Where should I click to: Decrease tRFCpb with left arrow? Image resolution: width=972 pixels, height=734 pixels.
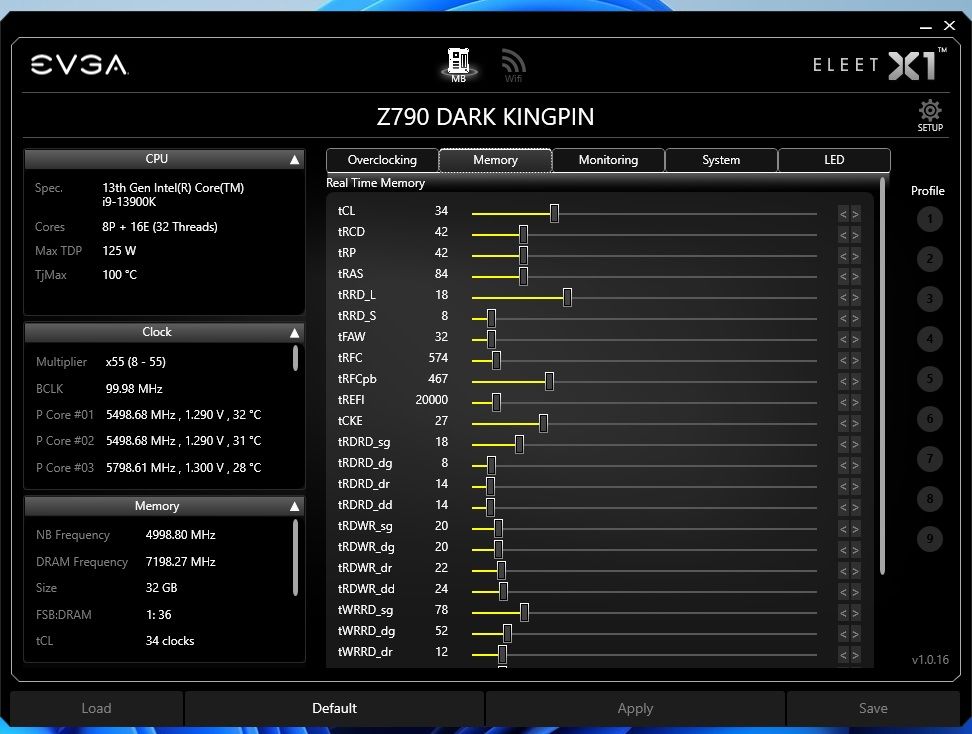click(843, 382)
